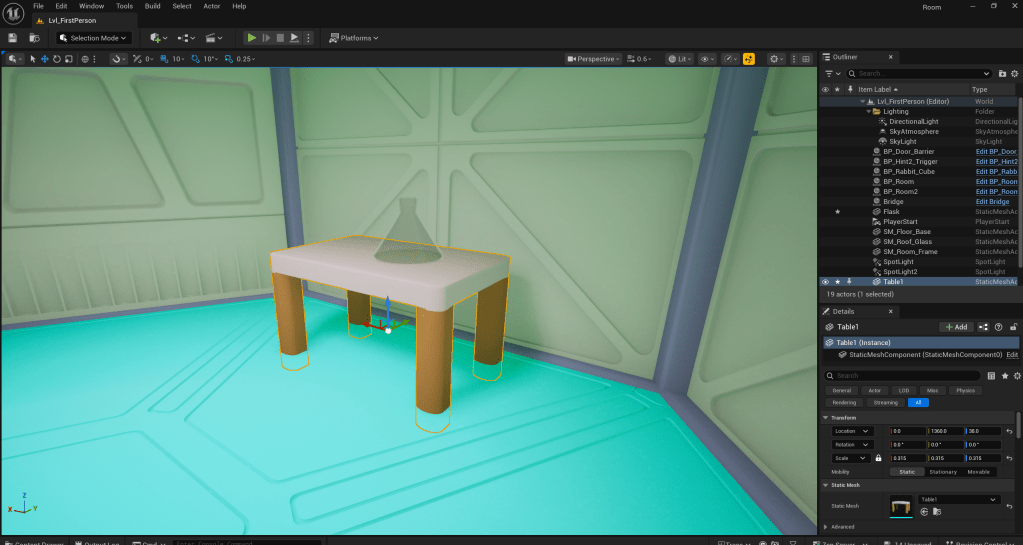Click browse to asset icon under Static Mesh
This screenshot has height=545, width=1023.
(936, 511)
